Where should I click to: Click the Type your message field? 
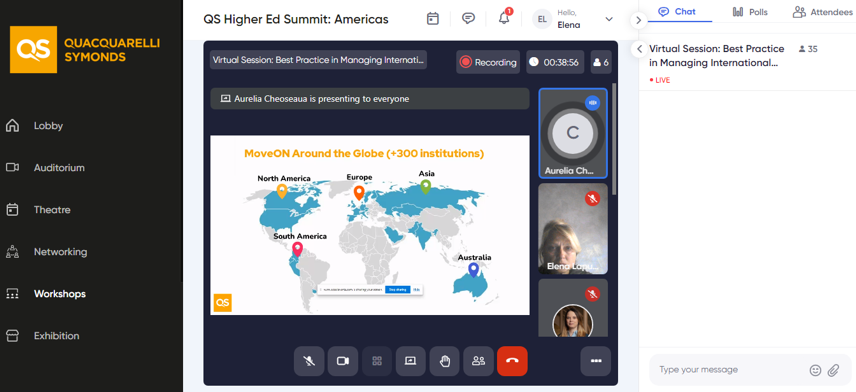[x=732, y=370]
